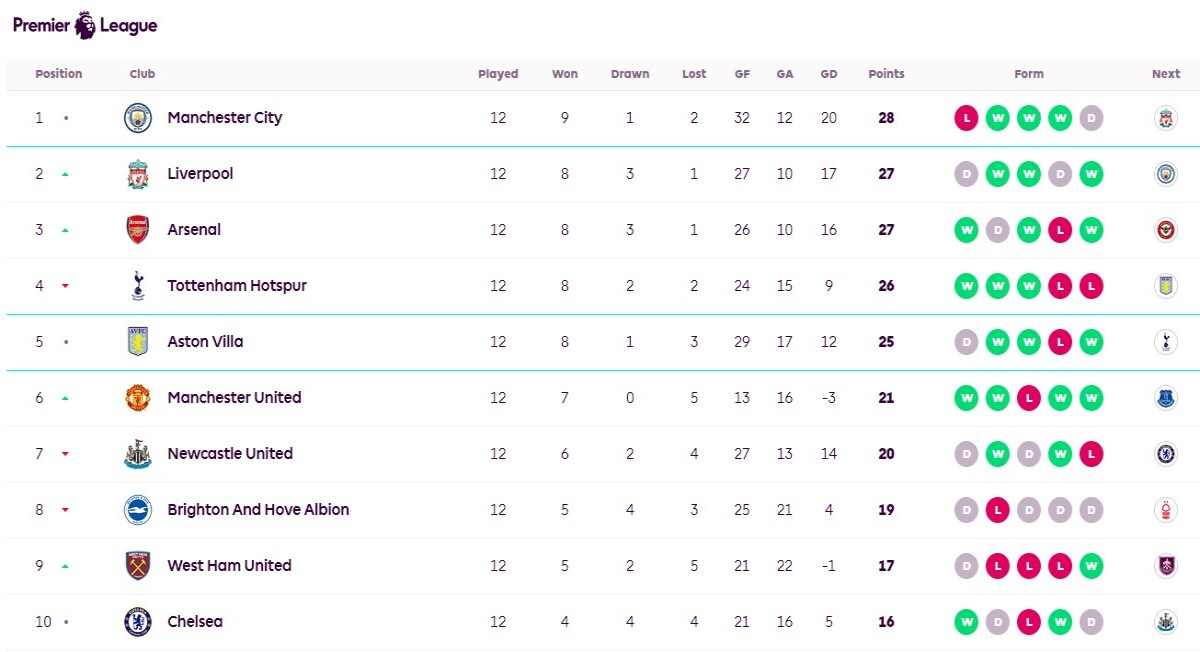
Task: Click the Chelsea crest beside the club name
Action: click(x=138, y=622)
